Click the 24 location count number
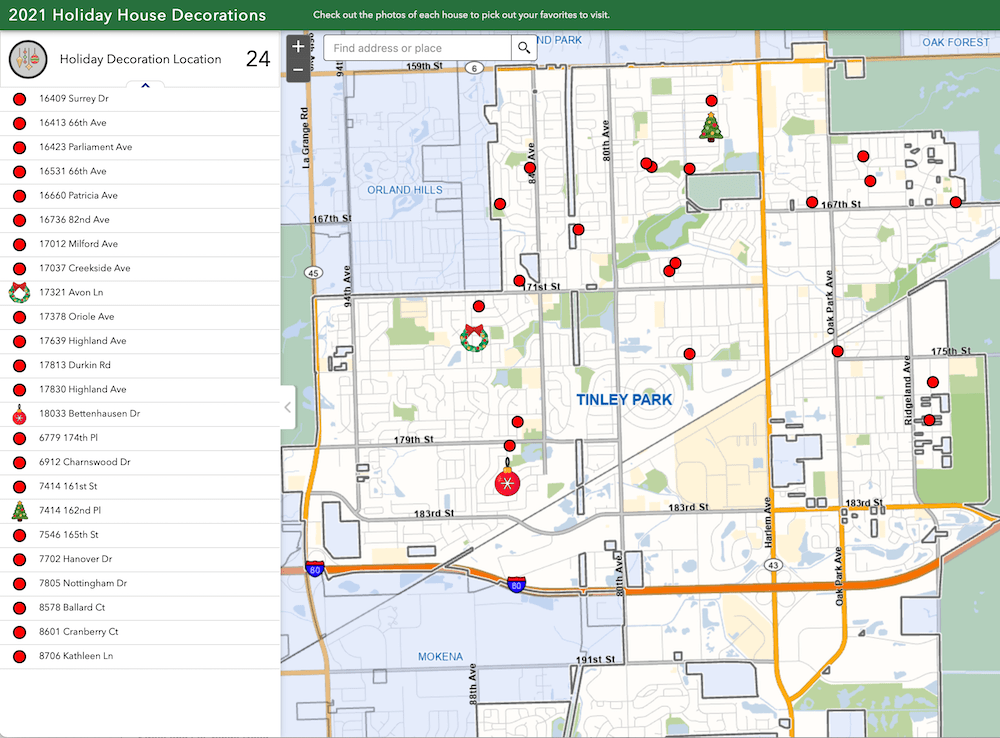The width and height of the screenshot is (1000, 738). coord(258,59)
